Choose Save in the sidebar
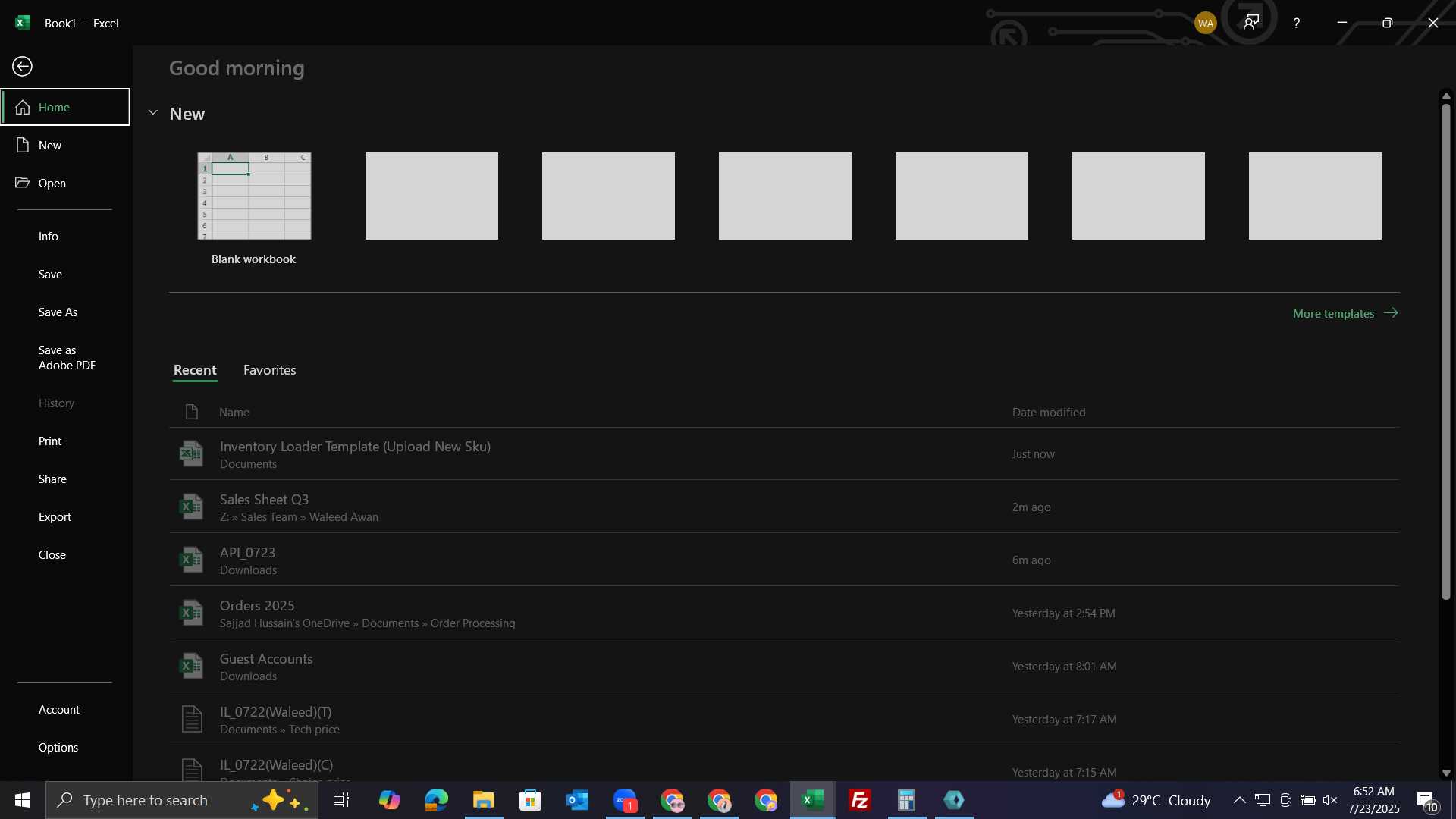This screenshot has height=819, width=1456. click(x=65, y=275)
